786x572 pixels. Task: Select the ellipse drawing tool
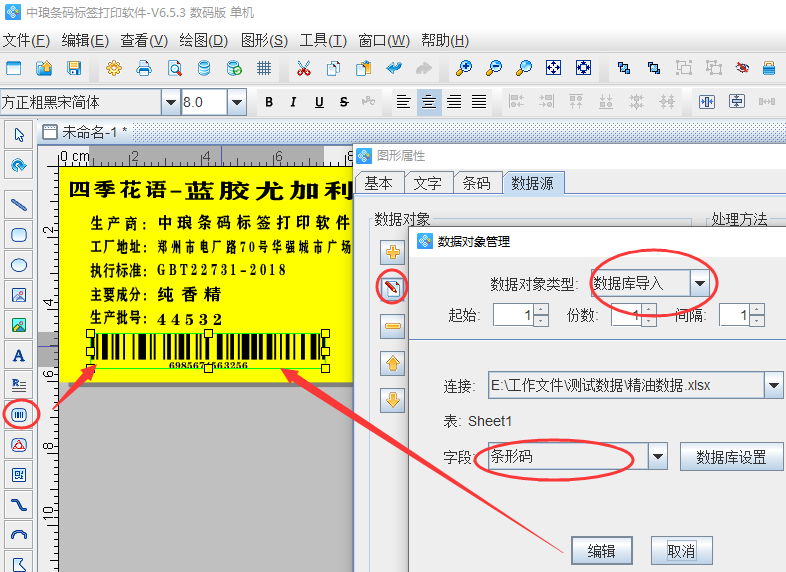tap(18, 265)
